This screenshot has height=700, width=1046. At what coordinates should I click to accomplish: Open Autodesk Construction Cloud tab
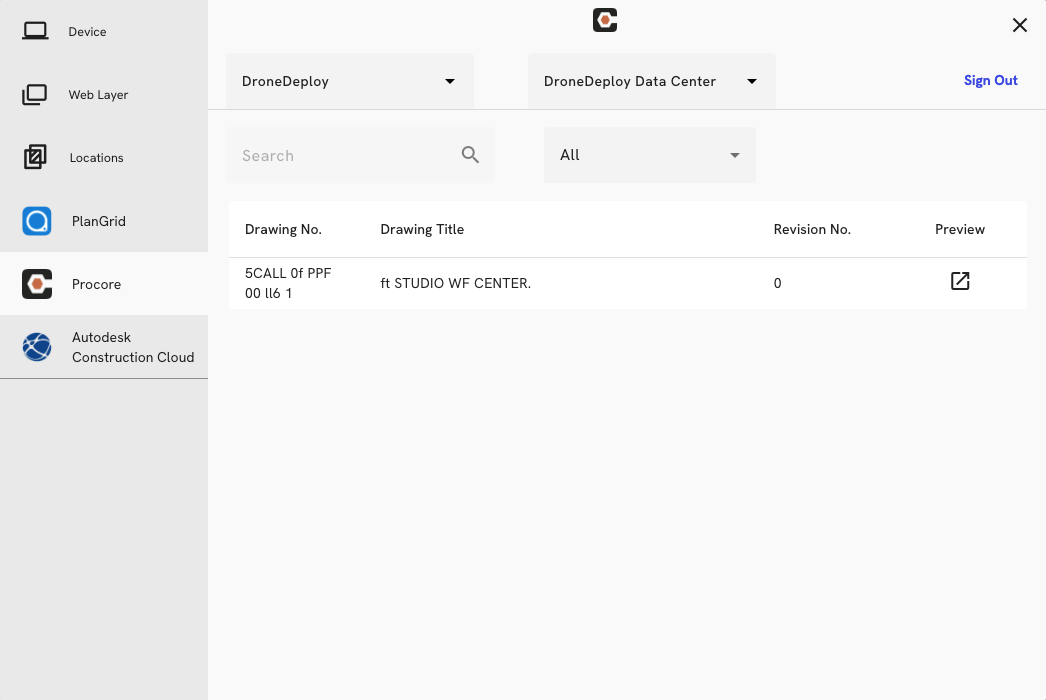click(104, 347)
